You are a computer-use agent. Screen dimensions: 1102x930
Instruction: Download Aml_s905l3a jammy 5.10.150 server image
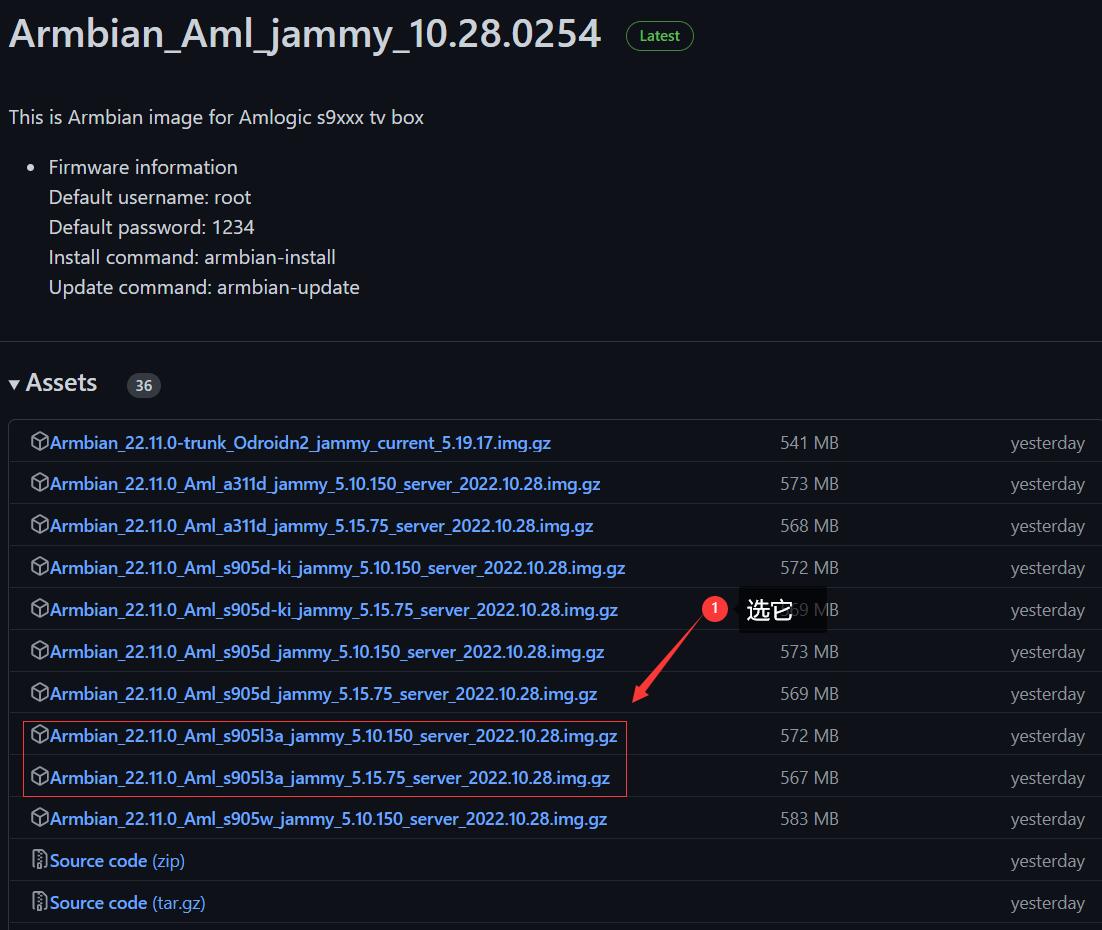(x=333, y=736)
